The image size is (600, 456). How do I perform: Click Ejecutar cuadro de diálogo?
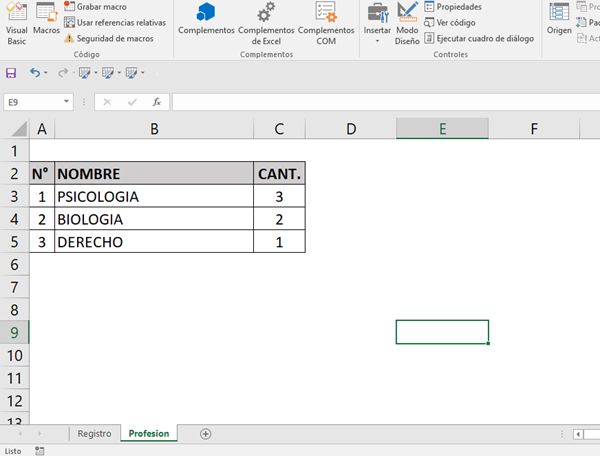click(479, 38)
